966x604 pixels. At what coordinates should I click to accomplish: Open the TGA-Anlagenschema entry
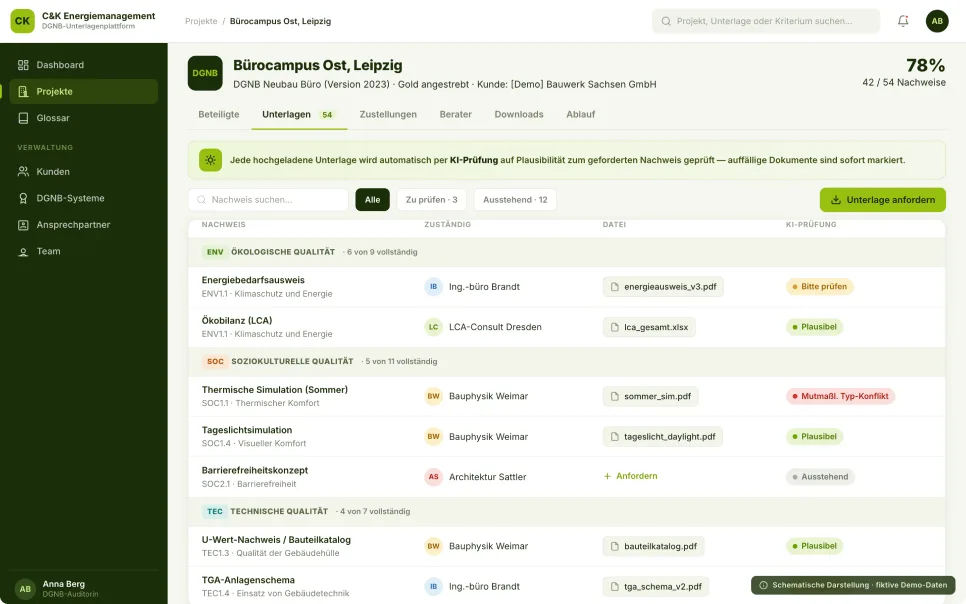click(x=248, y=580)
